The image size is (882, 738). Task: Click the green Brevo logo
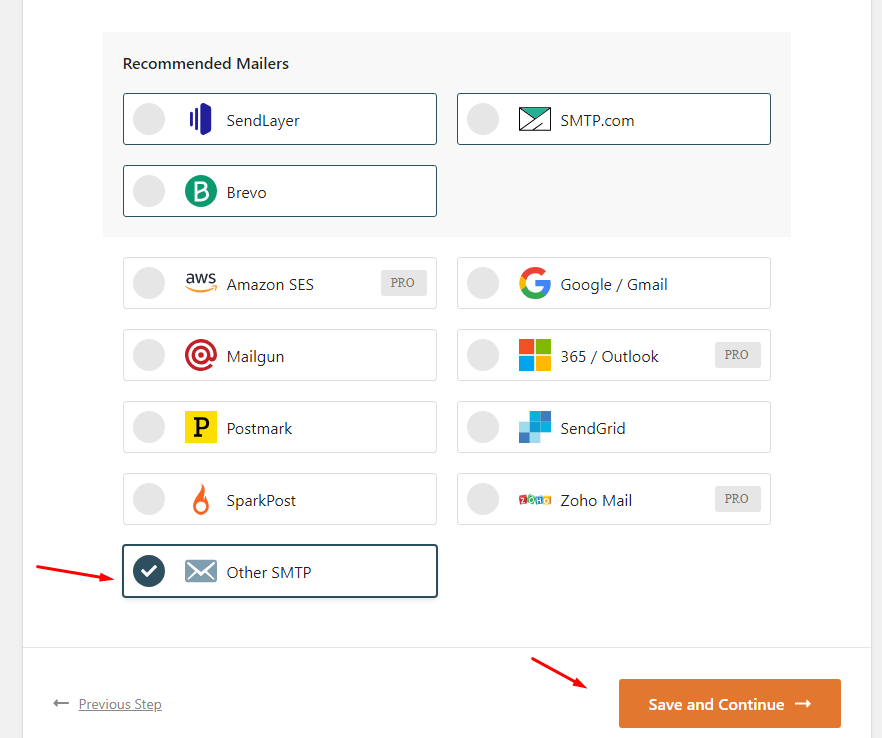(201, 191)
